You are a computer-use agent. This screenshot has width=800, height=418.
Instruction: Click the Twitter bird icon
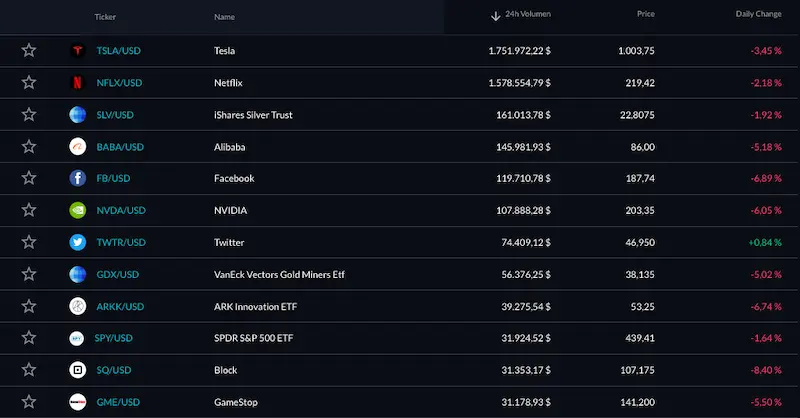click(x=78, y=243)
